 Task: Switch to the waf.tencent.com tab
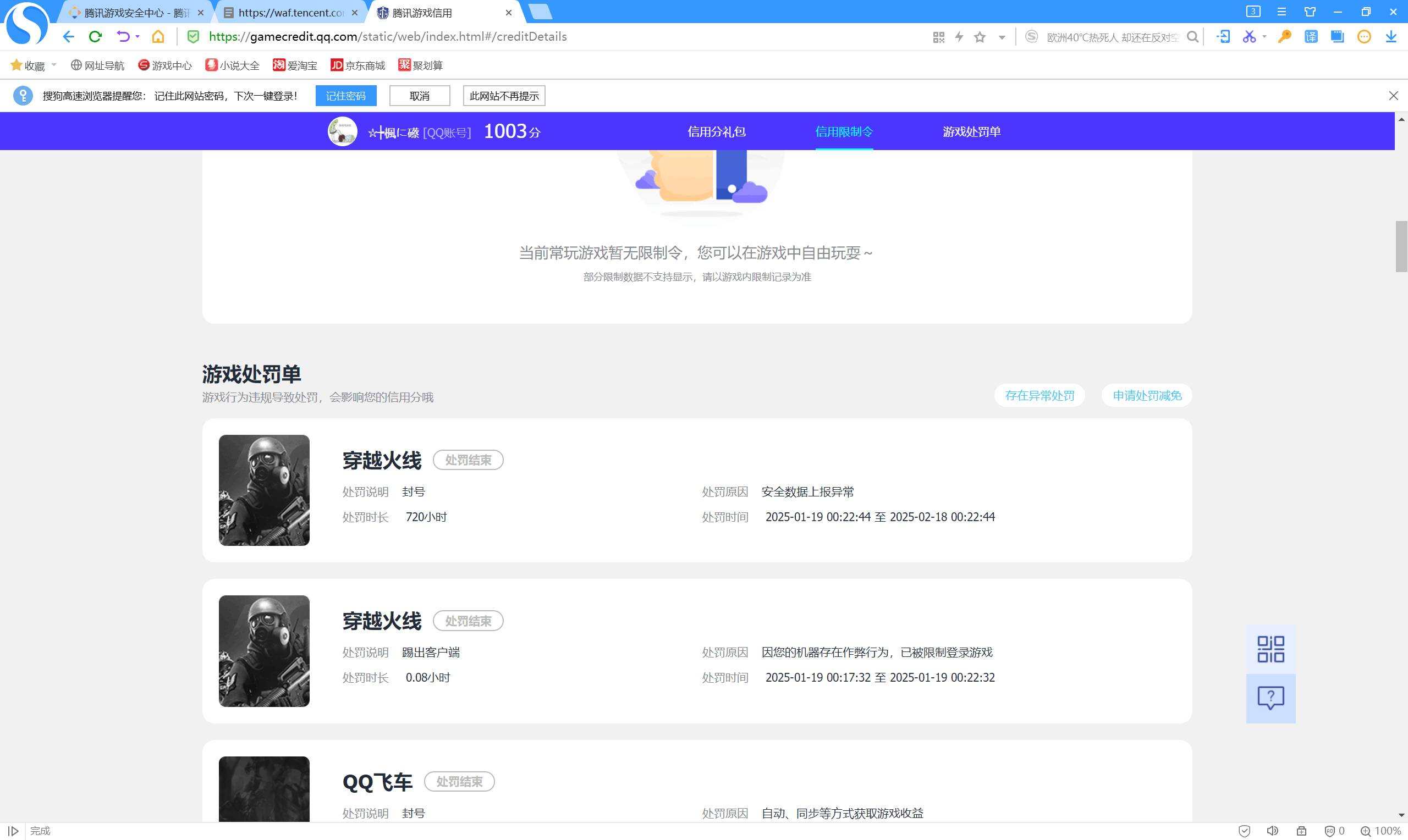(x=291, y=13)
